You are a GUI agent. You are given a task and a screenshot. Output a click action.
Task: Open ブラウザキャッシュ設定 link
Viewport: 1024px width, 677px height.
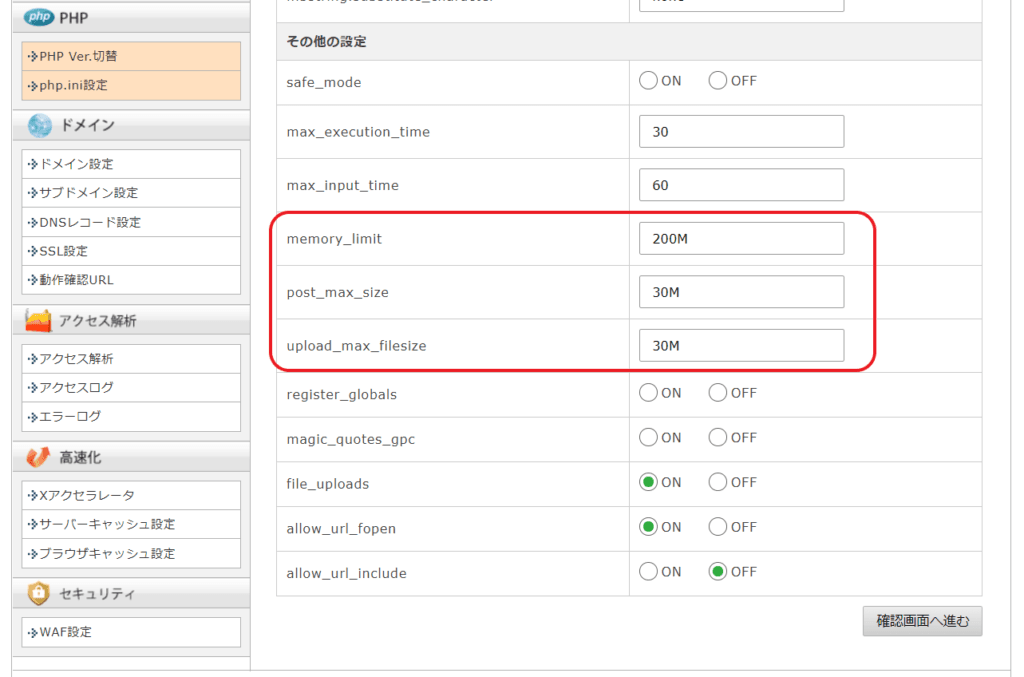point(131,553)
